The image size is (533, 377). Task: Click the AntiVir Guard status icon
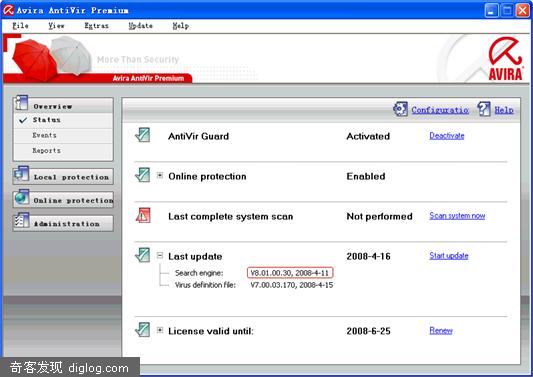[142, 135]
